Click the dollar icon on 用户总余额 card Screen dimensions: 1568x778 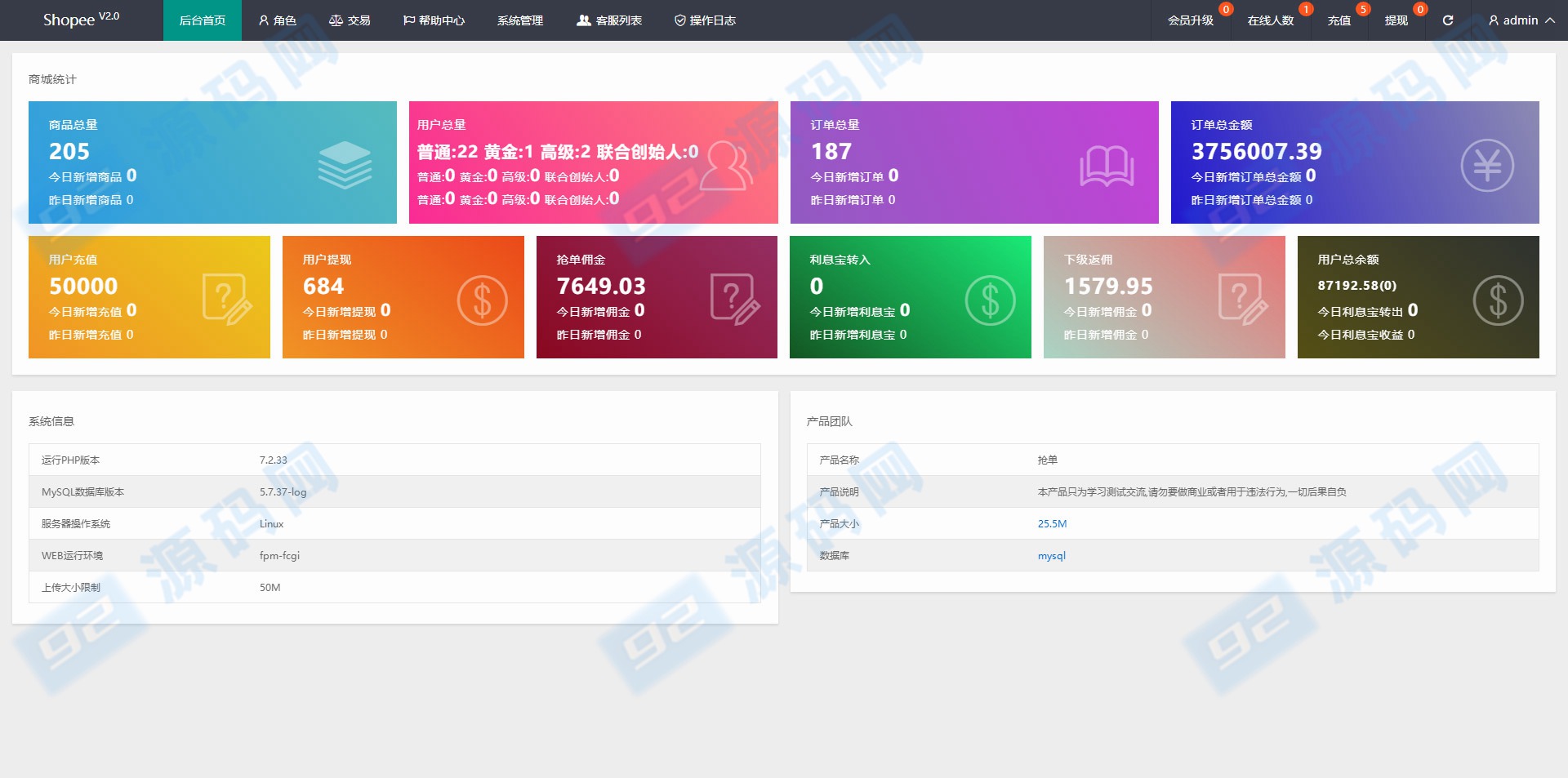coord(1498,300)
